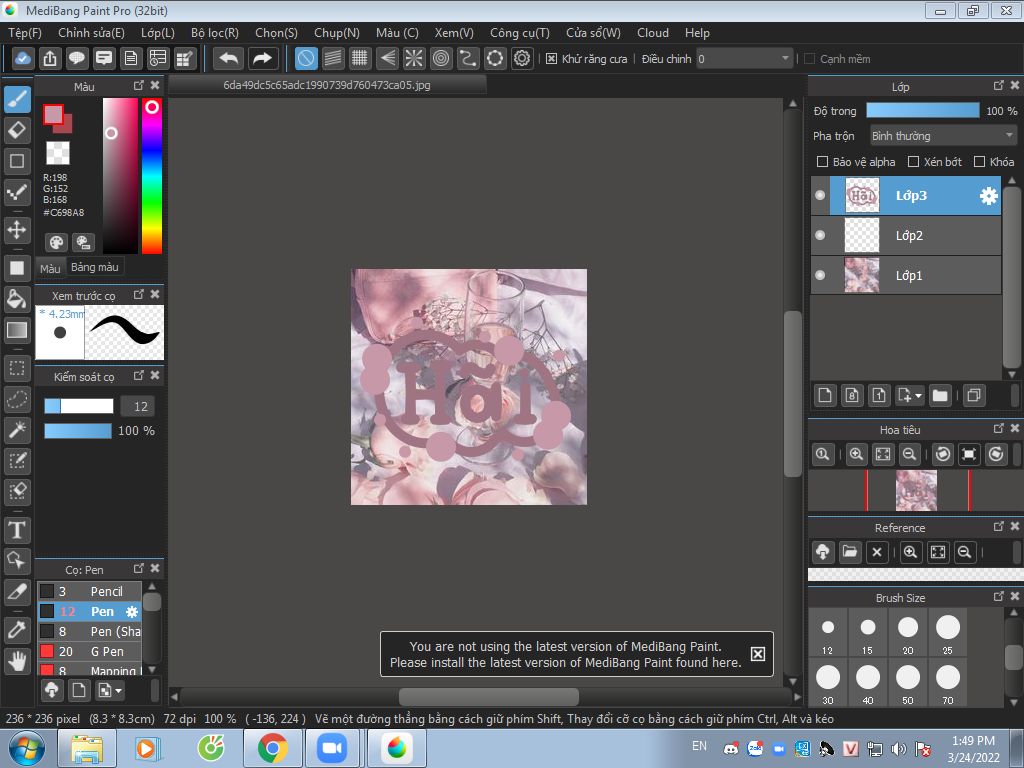Select the G Pen brush
The image size is (1024, 768).
pyautogui.click(x=89, y=651)
